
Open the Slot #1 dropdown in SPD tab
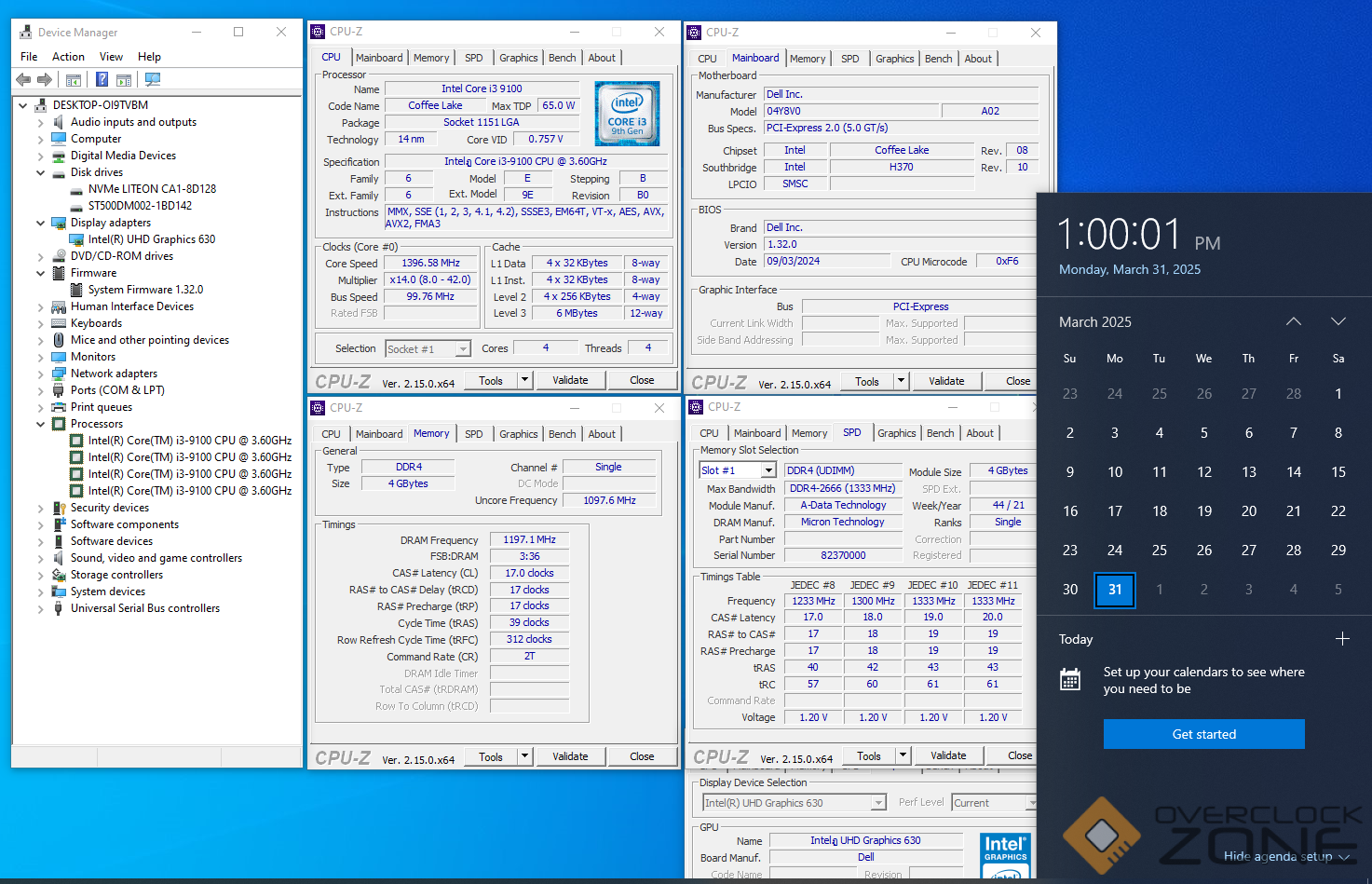pos(768,471)
